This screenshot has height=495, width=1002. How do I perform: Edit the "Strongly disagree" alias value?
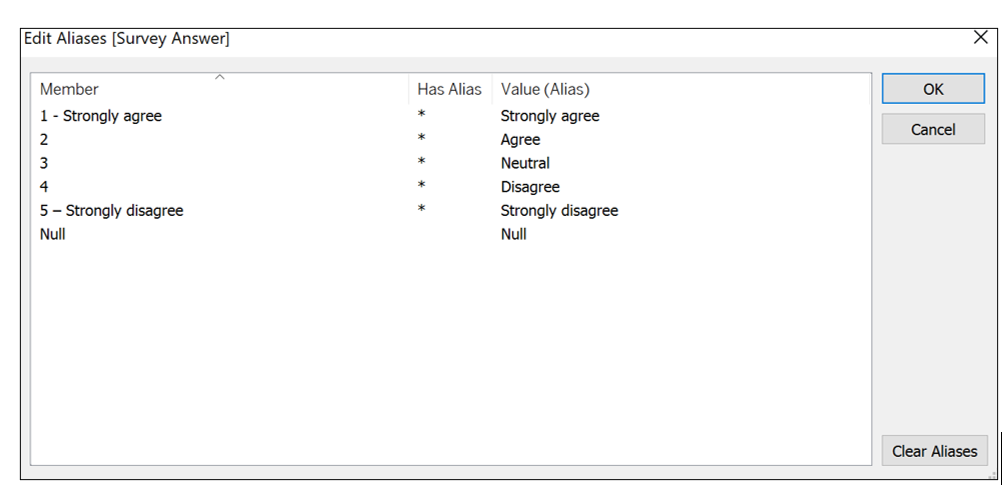tap(559, 211)
